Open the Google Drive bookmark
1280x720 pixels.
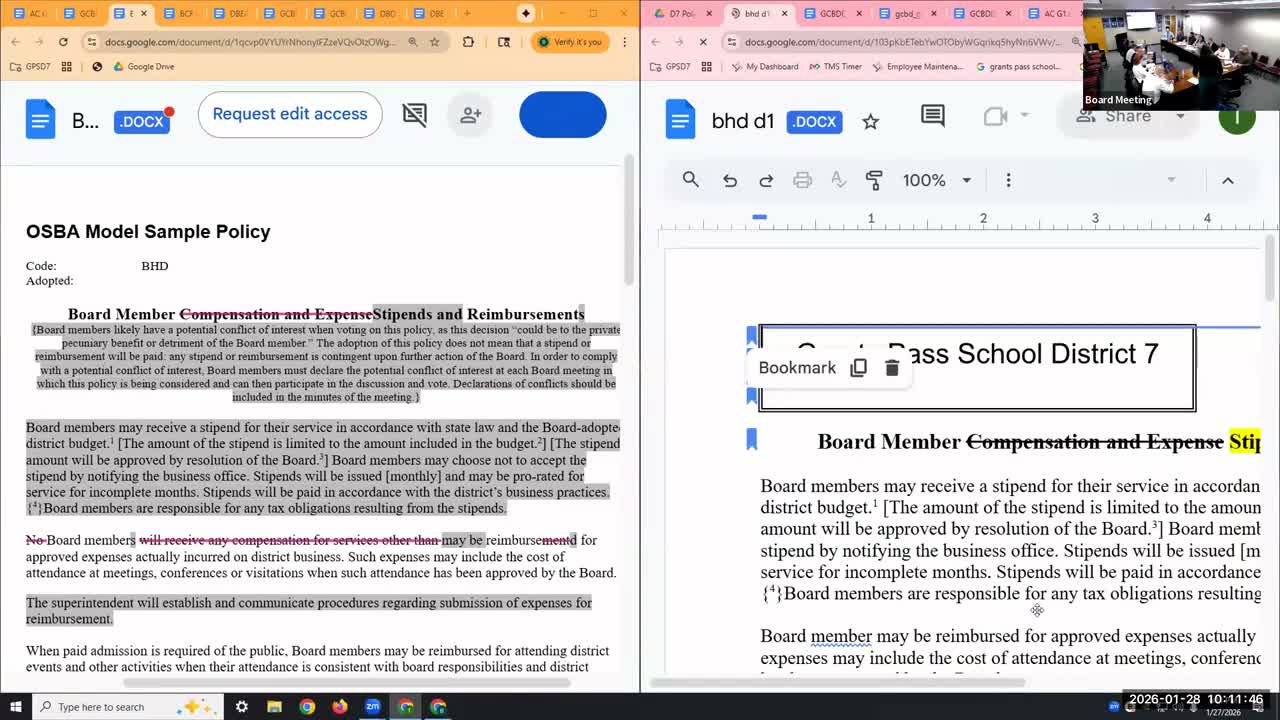pos(143,66)
